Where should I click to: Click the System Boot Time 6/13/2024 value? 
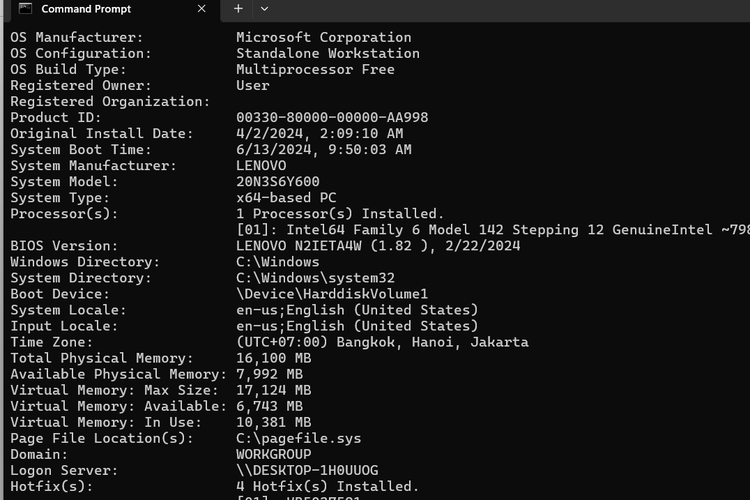(324, 150)
